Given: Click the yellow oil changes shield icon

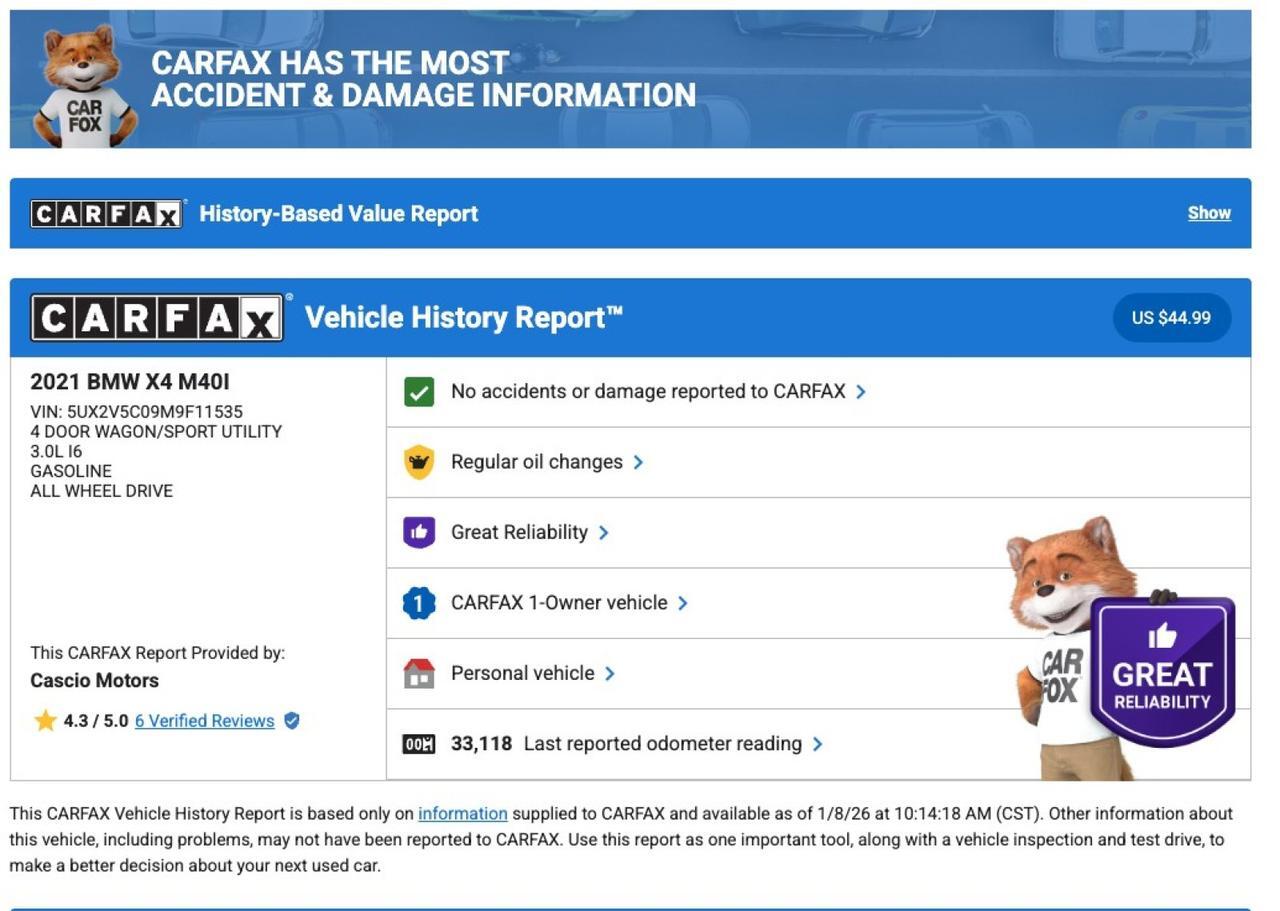Looking at the screenshot, I should coord(419,462).
